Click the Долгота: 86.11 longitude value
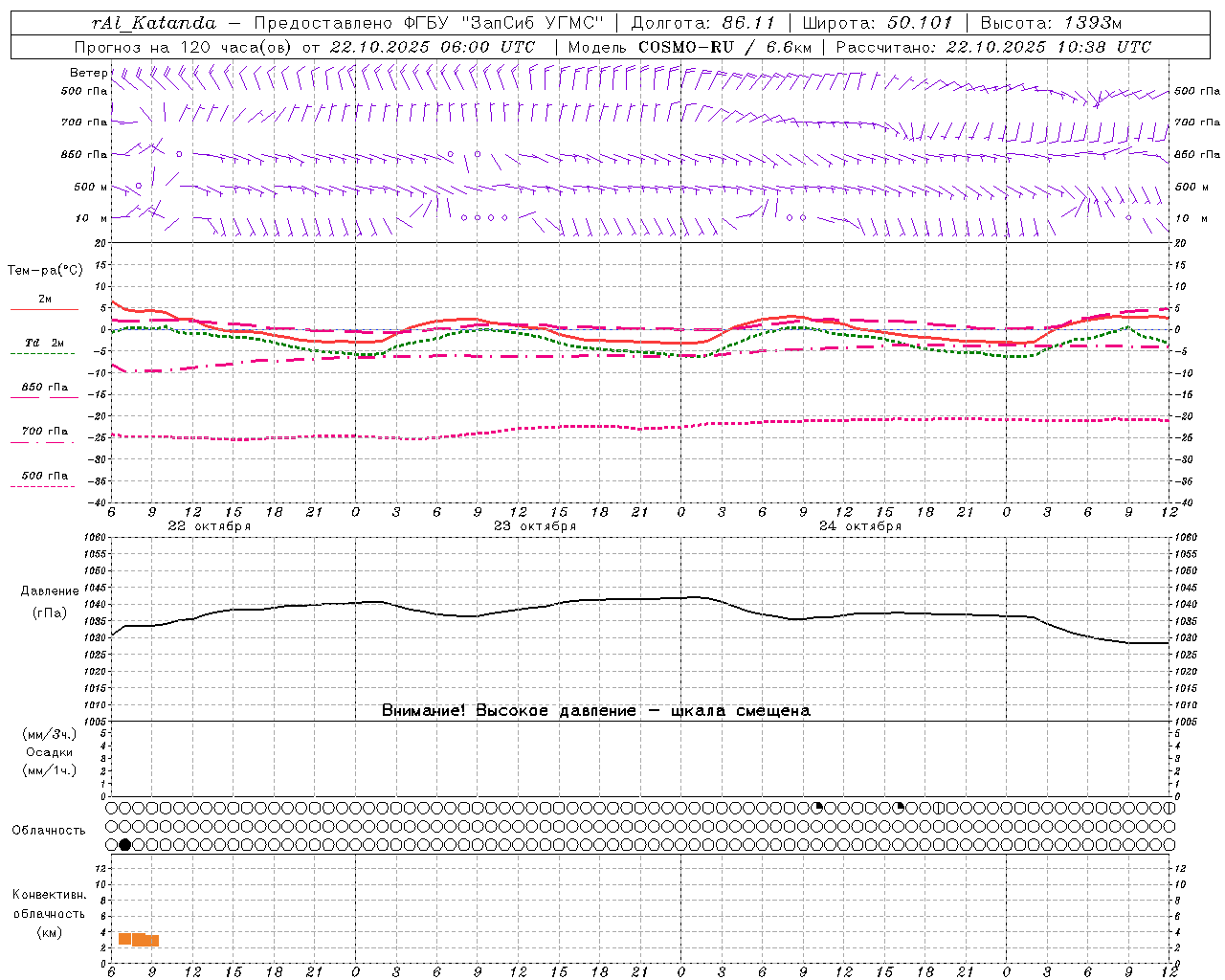Viewport: 1225px width, 980px height. coord(703,23)
